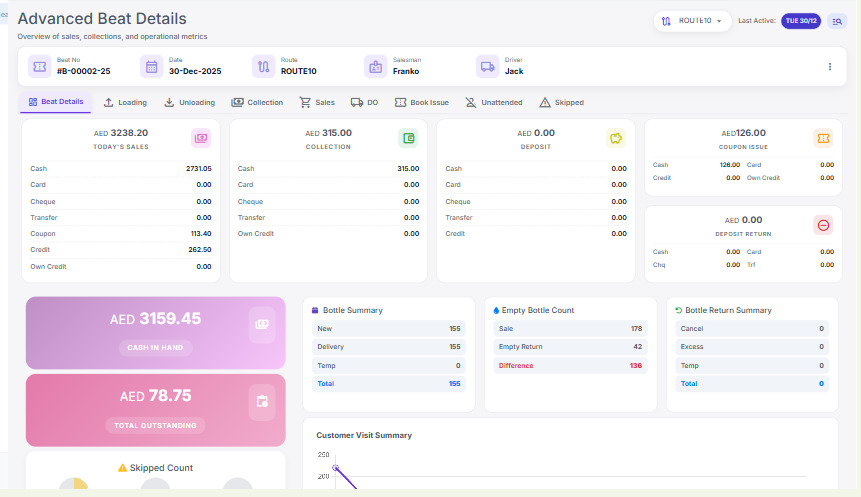Image resolution: width=861 pixels, height=497 pixels.
Task: Click the Deposit Return minus icon
Action: (823, 225)
